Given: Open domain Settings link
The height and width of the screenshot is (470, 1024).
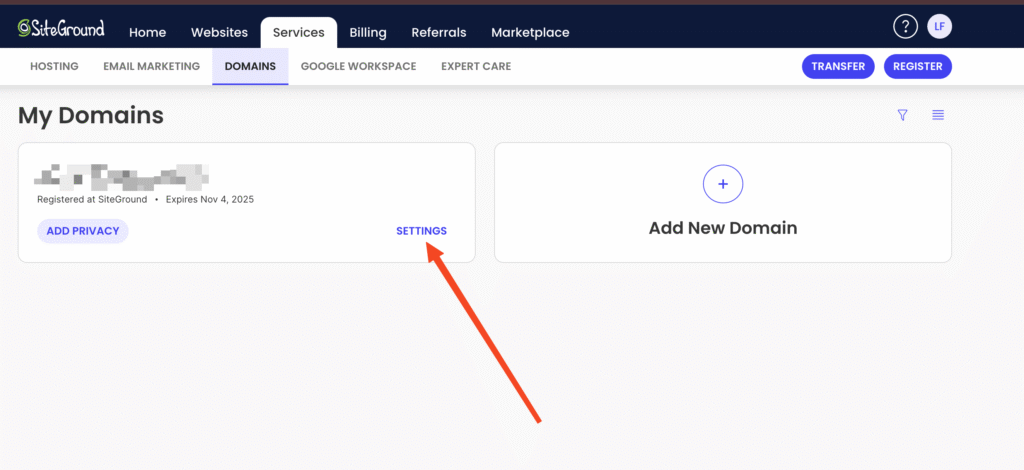Looking at the screenshot, I should point(421,231).
